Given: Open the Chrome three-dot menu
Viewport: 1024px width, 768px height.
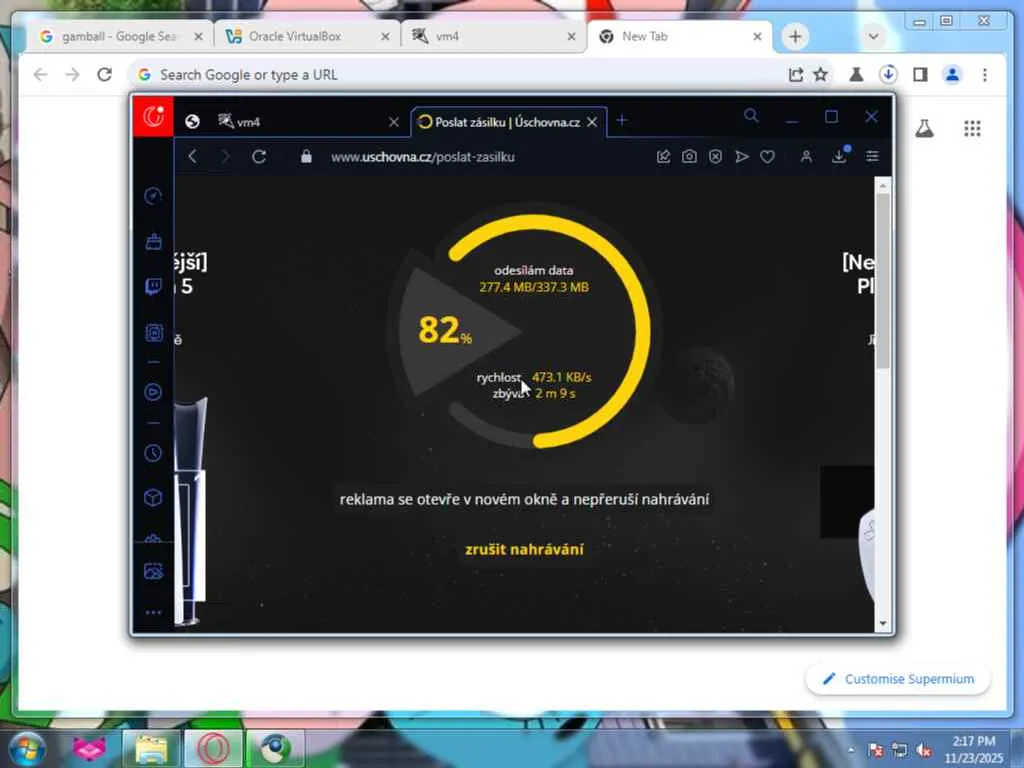Looking at the screenshot, I should (985, 75).
